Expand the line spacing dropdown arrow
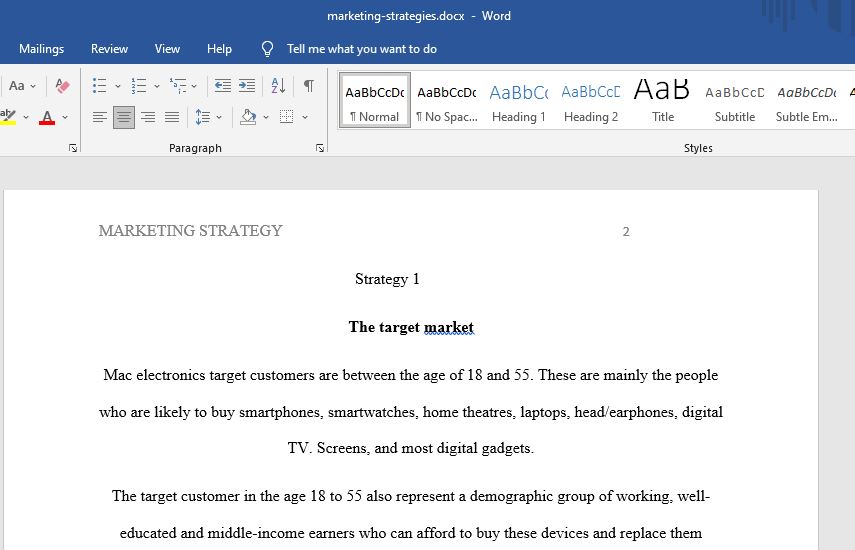 tap(219, 117)
